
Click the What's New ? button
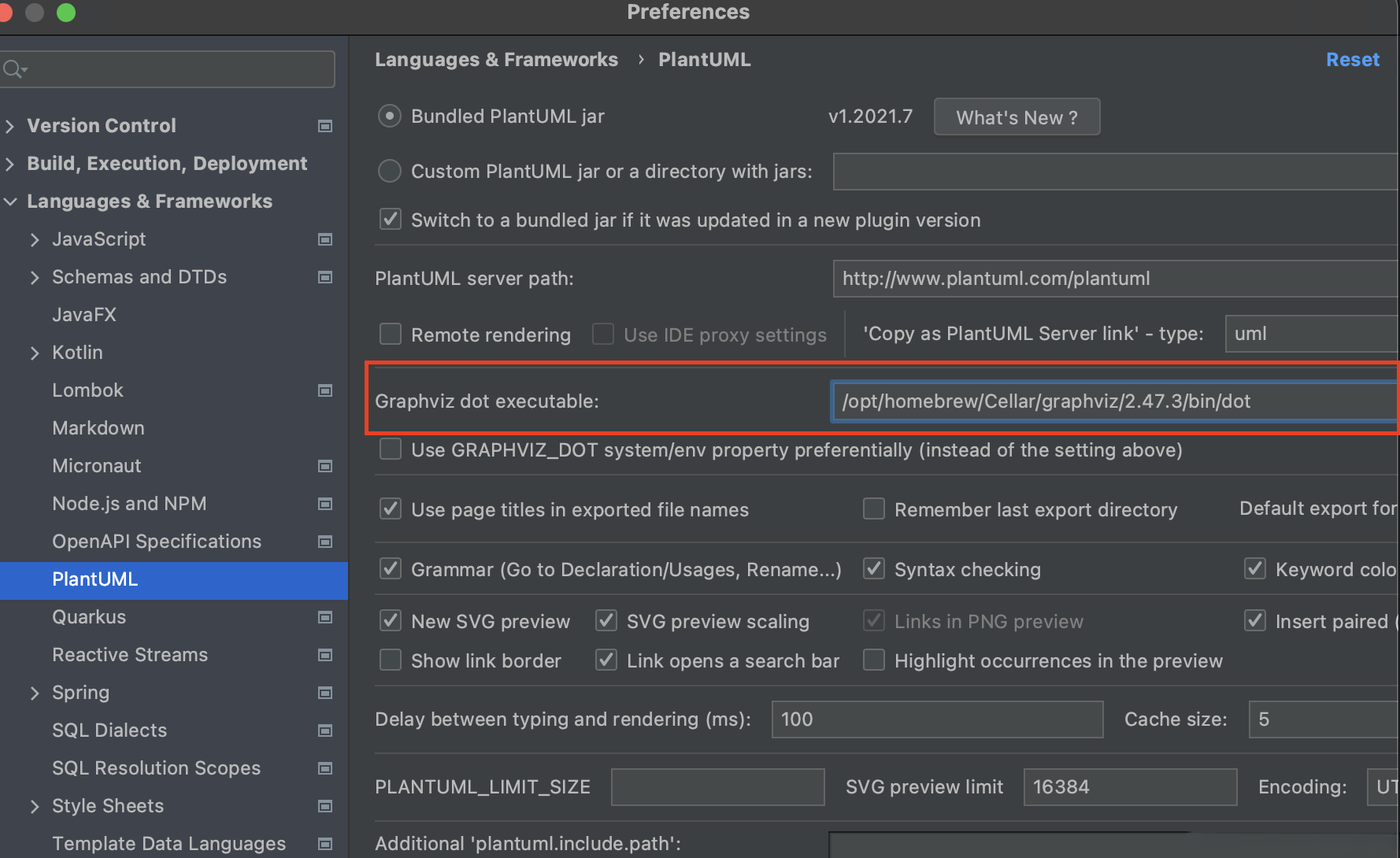1017,117
